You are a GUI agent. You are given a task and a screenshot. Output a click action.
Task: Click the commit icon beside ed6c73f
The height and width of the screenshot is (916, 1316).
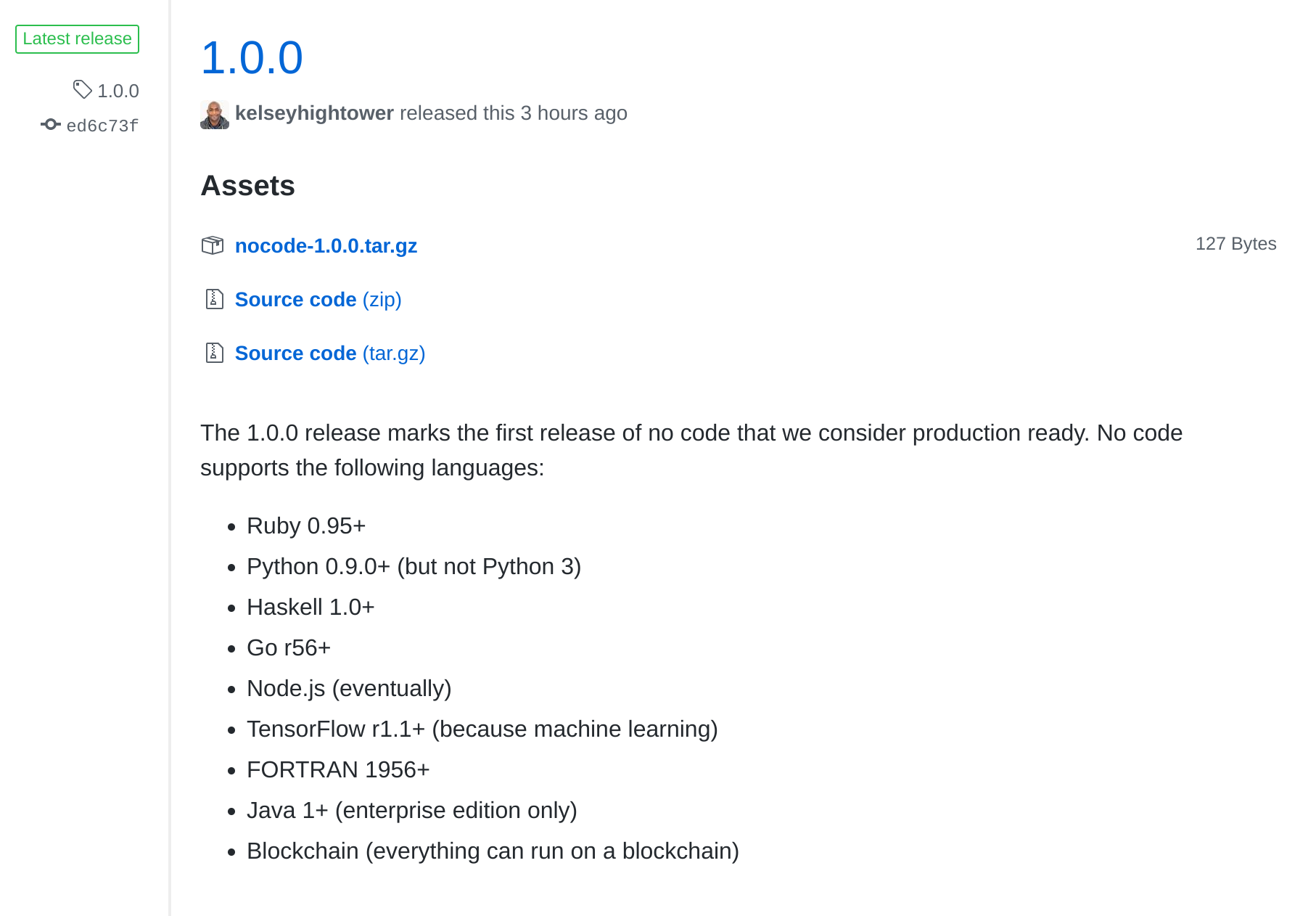tap(50, 124)
